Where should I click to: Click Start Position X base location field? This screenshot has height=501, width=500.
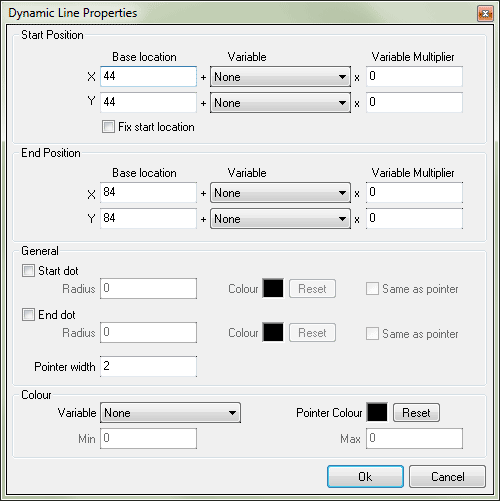tap(148, 77)
